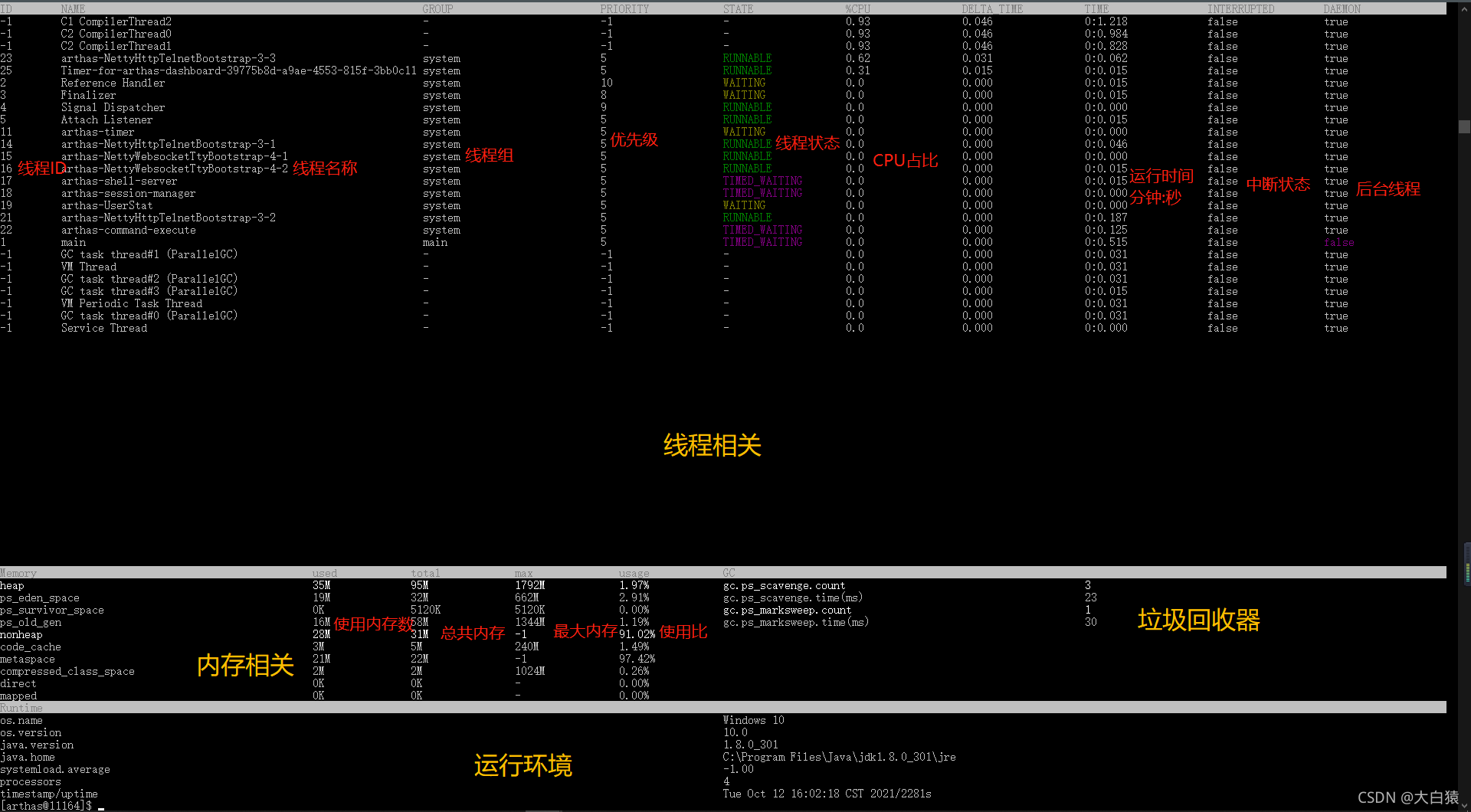Click the DELTA_TIME column header
The height and width of the screenshot is (812, 1471).
click(x=992, y=9)
